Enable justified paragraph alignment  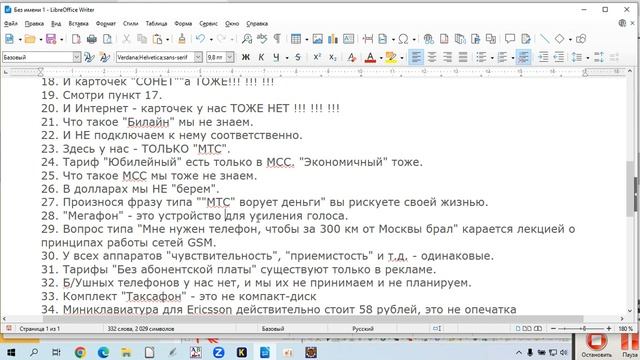pyautogui.click(x=462, y=58)
